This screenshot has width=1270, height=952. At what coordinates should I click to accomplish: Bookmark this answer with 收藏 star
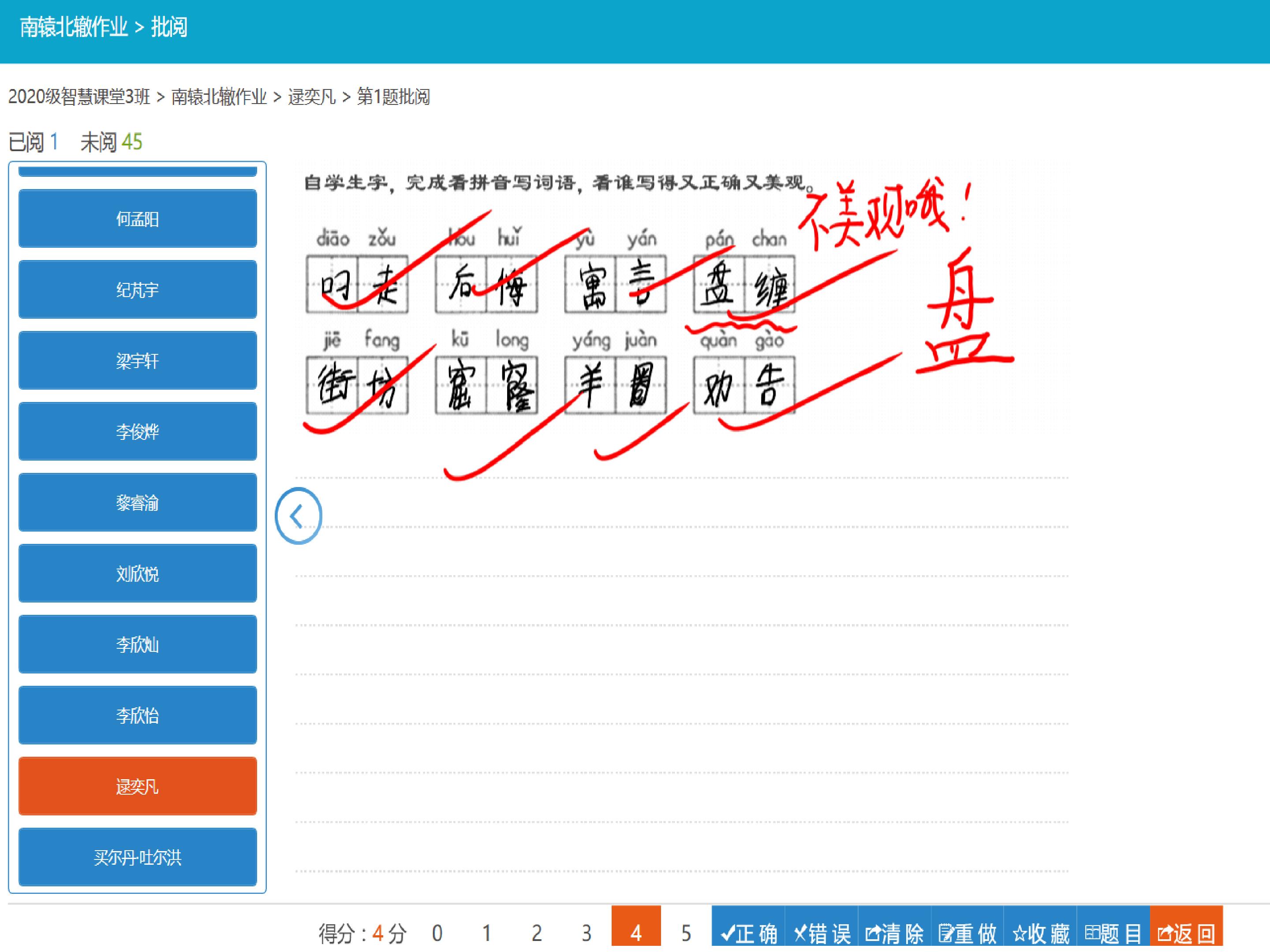click(1040, 933)
